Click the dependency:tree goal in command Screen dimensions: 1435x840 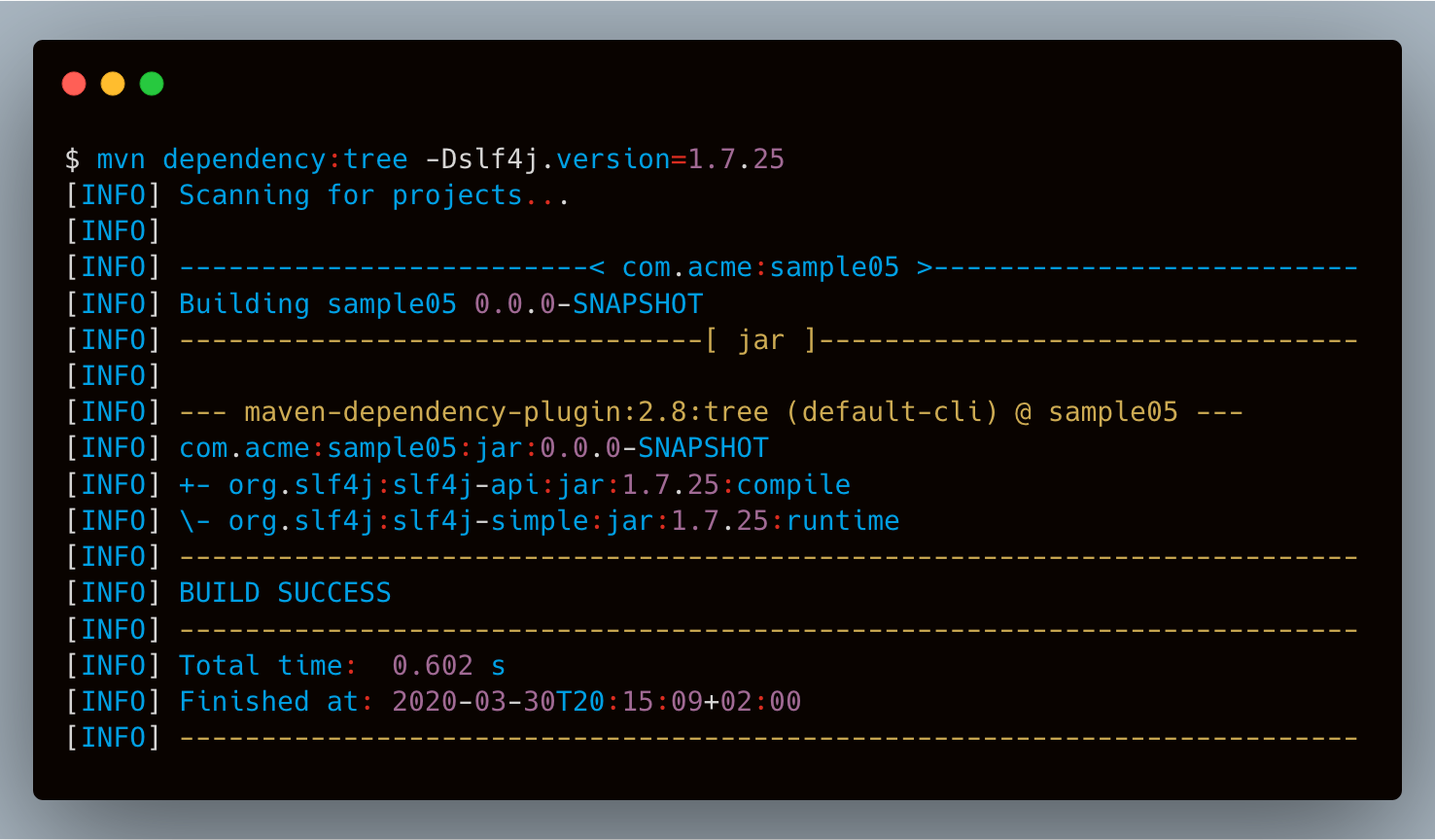[285, 159]
